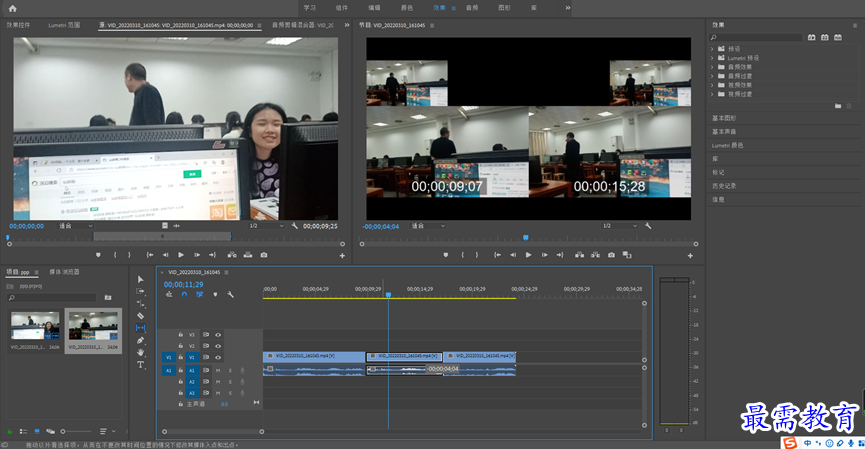Toggle nest sequence insert mode icon

[169, 295]
